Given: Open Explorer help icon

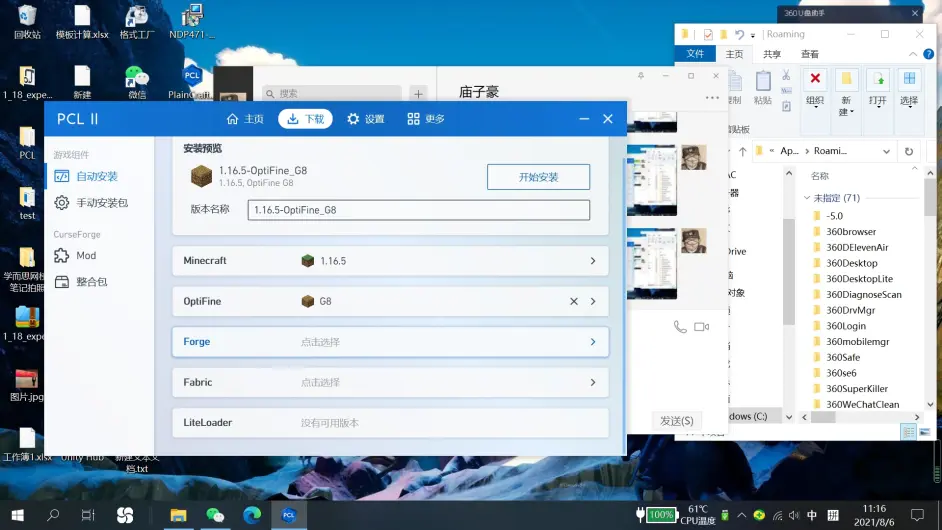Looking at the screenshot, I should point(929,54).
